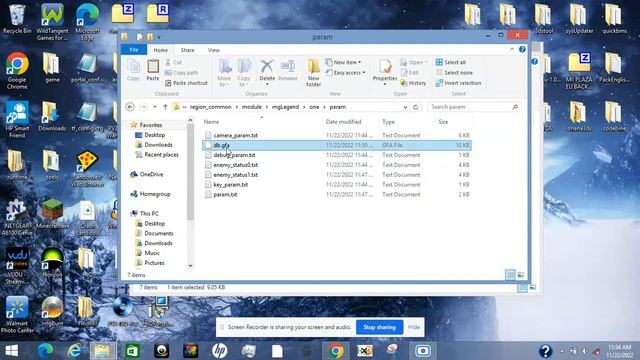Click the mgLegend breadcrumb segment
Viewport: 640px width, 360px height.
tap(285, 107)
